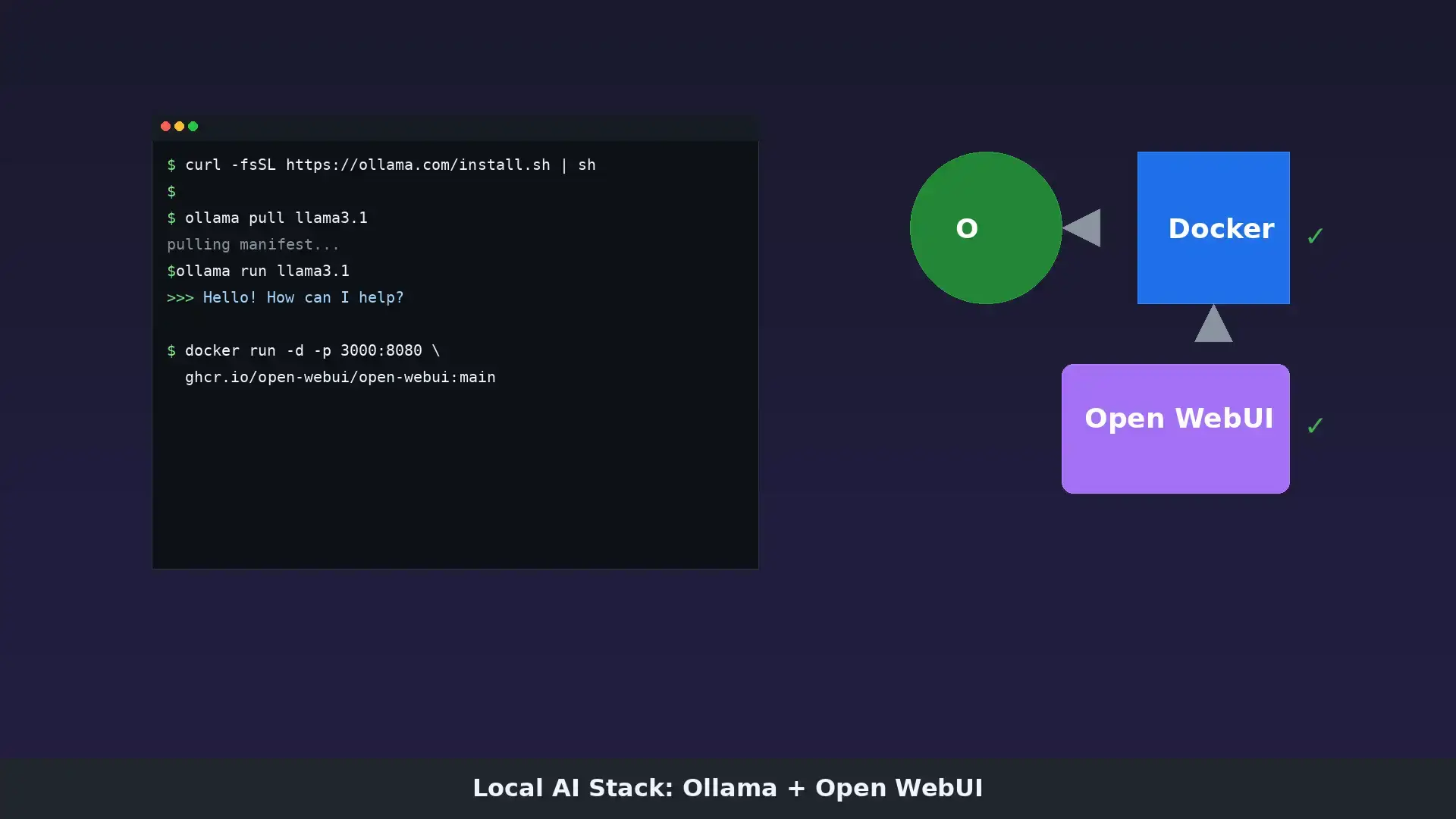Click the '>>> Hello! How can I help?' line
1456x819 pixels.
coord(285,297)
